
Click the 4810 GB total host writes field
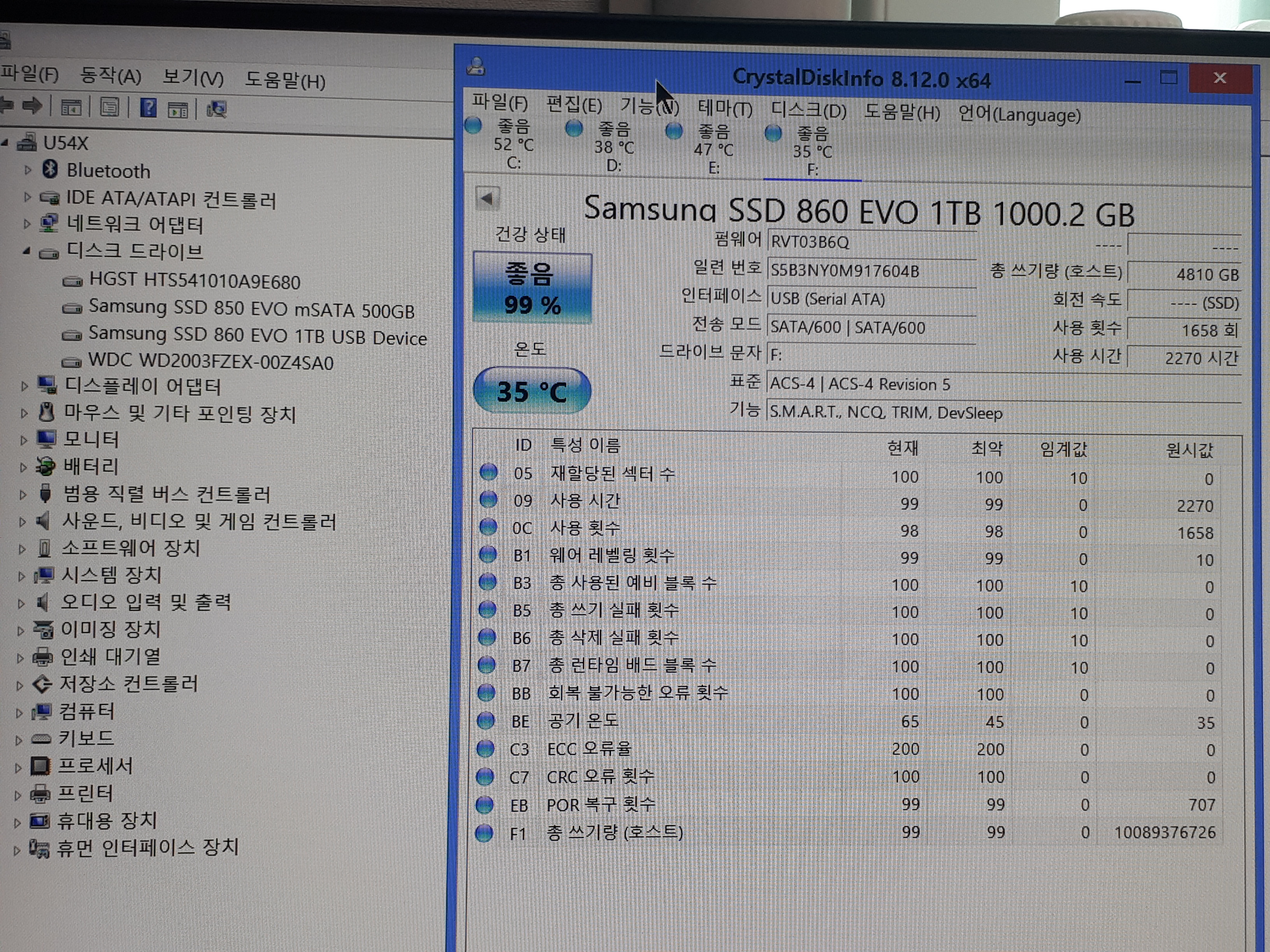(1184, 274)
